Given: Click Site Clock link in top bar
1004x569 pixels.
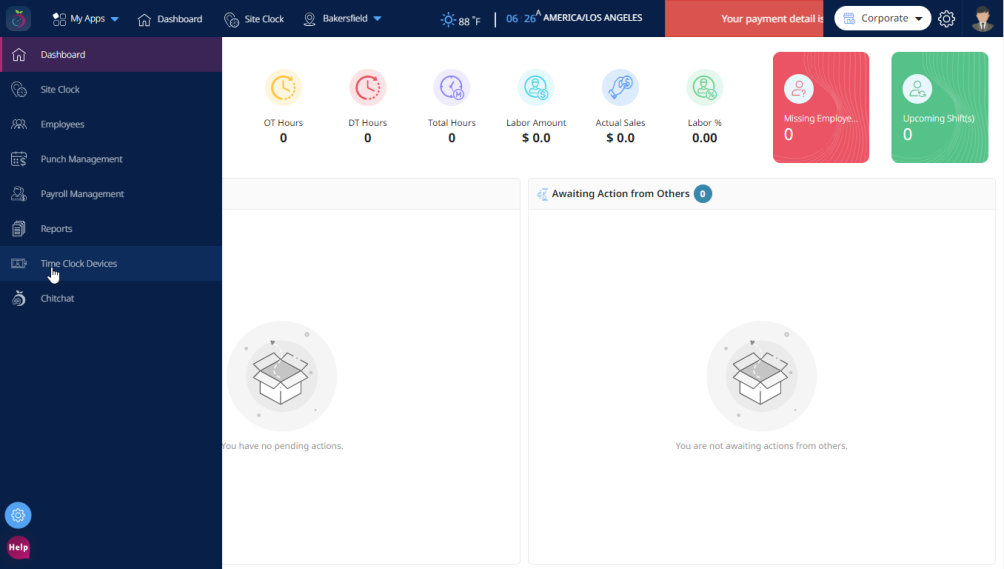Looking at the screenshot, I should point(254,19).
